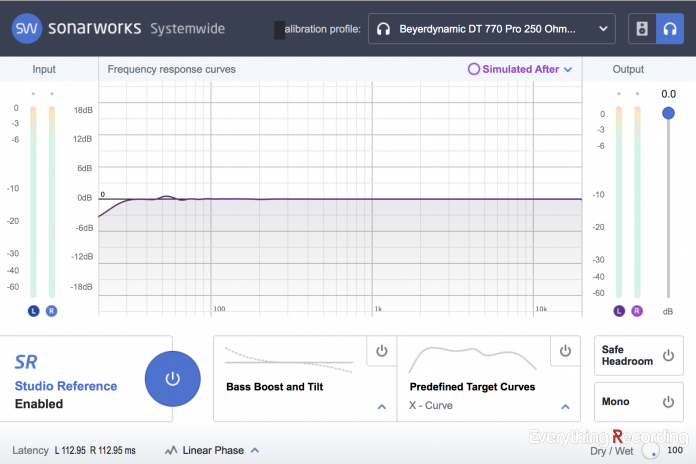Click the output L channel badge

click(619, 311)
